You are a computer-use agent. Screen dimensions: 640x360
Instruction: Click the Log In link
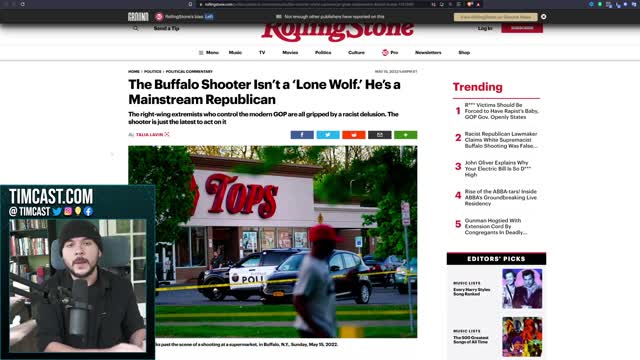(x=485, y=28)
